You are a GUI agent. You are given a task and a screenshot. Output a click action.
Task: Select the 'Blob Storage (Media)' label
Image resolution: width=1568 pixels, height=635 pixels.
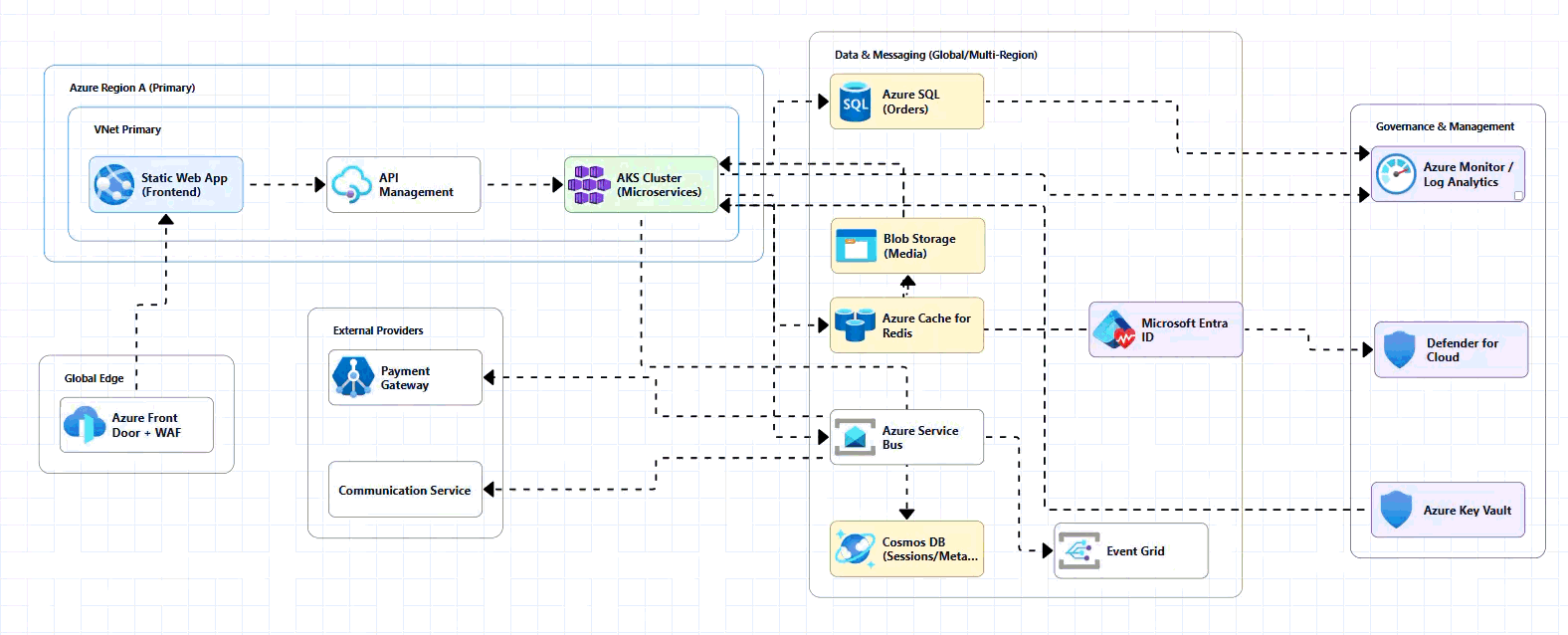(919, 246)
